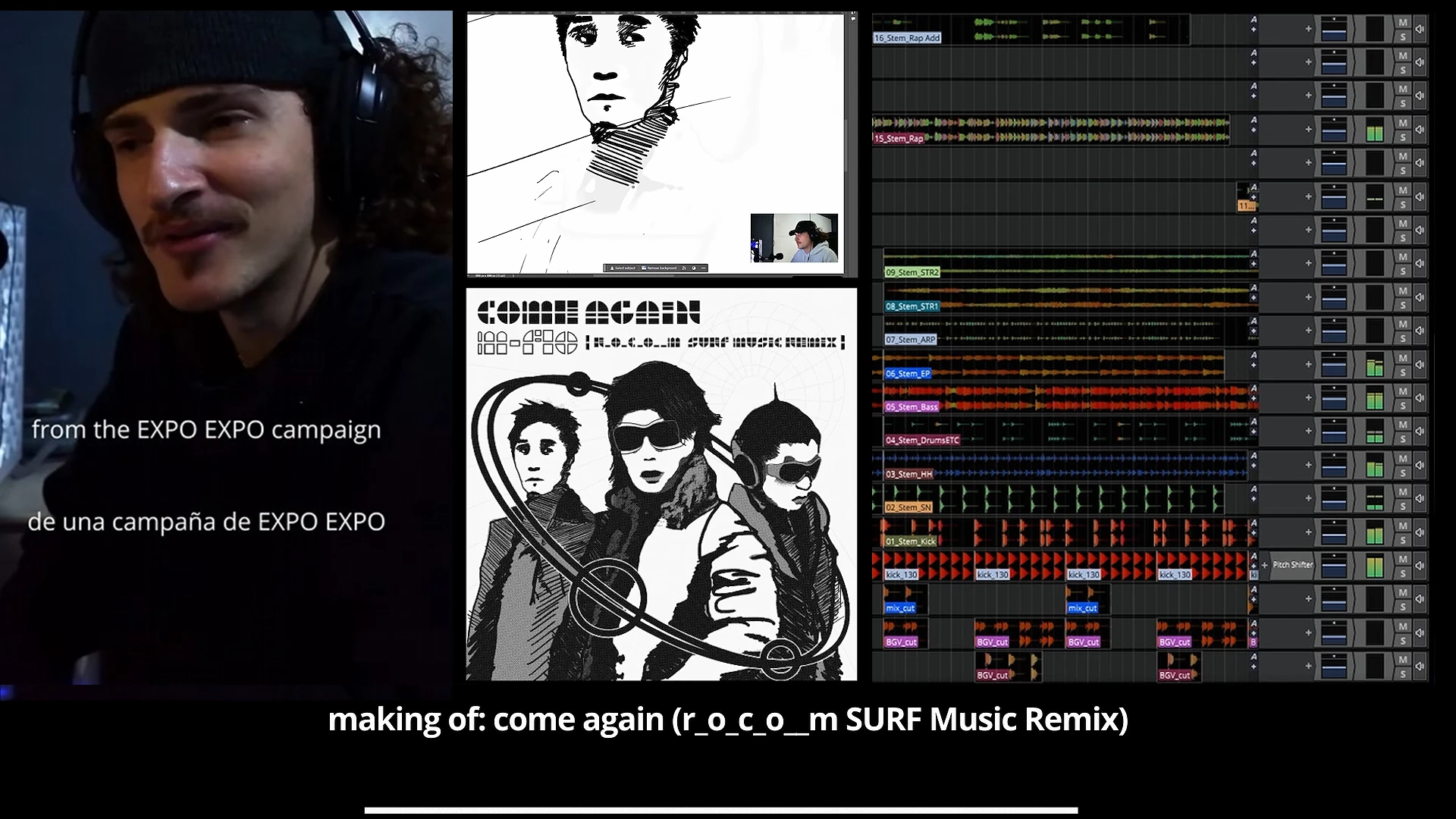Open the three-dots more options in Photoshop taskbar
This screenshot has height=819, width=1456.
pyautogui.click(x=703, y=268)
